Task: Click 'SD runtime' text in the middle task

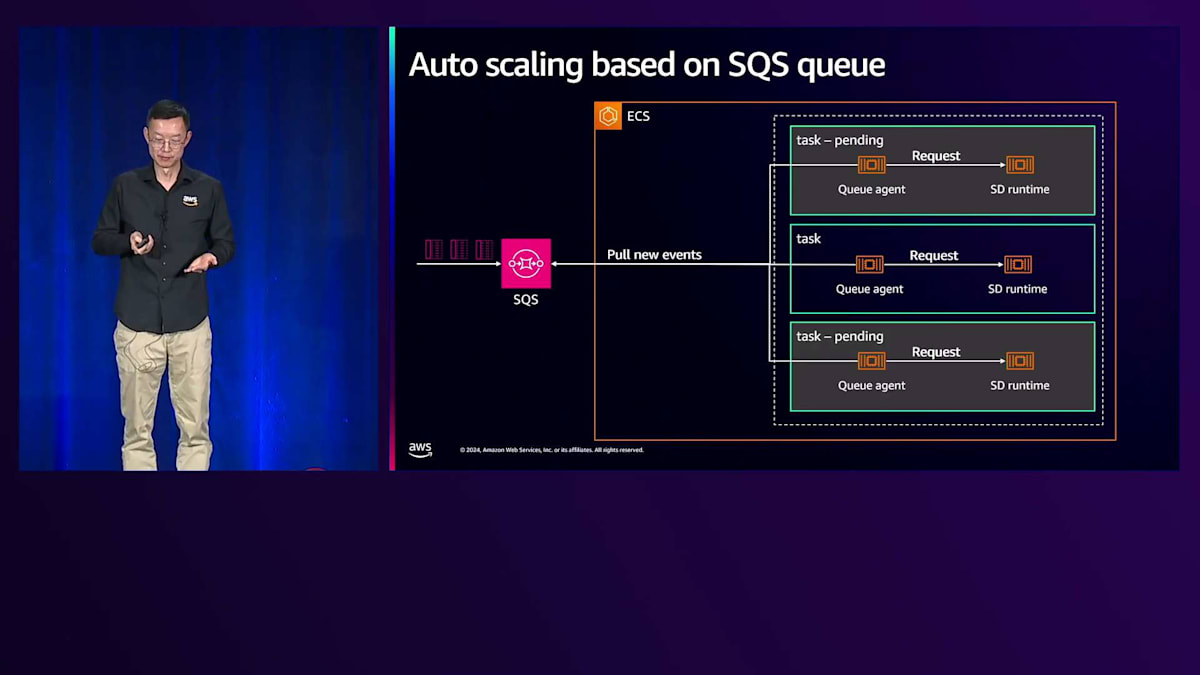Action: [x=1018, y=289]
